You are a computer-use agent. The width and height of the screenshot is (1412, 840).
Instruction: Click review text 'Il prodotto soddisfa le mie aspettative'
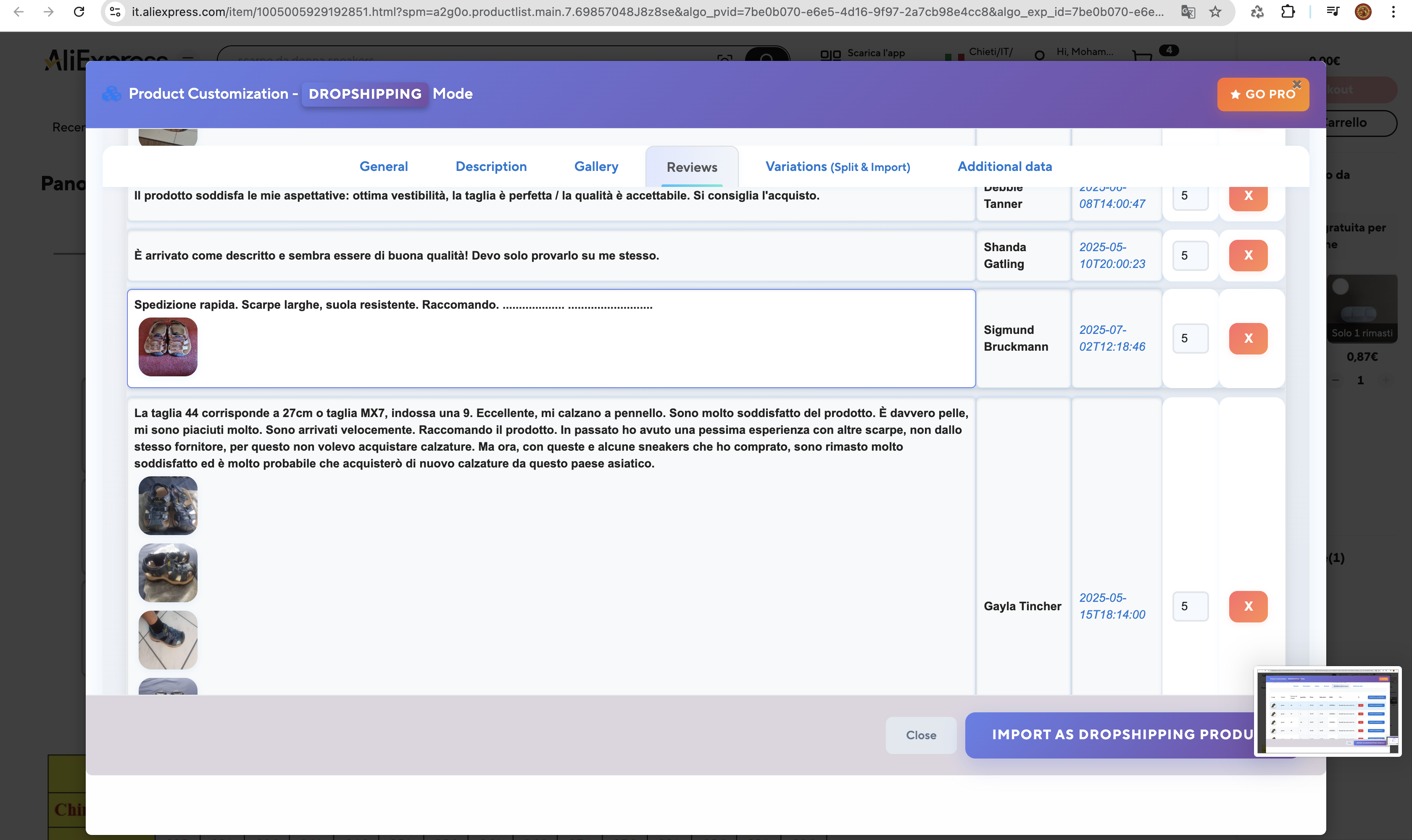click(x=476, y=195)
